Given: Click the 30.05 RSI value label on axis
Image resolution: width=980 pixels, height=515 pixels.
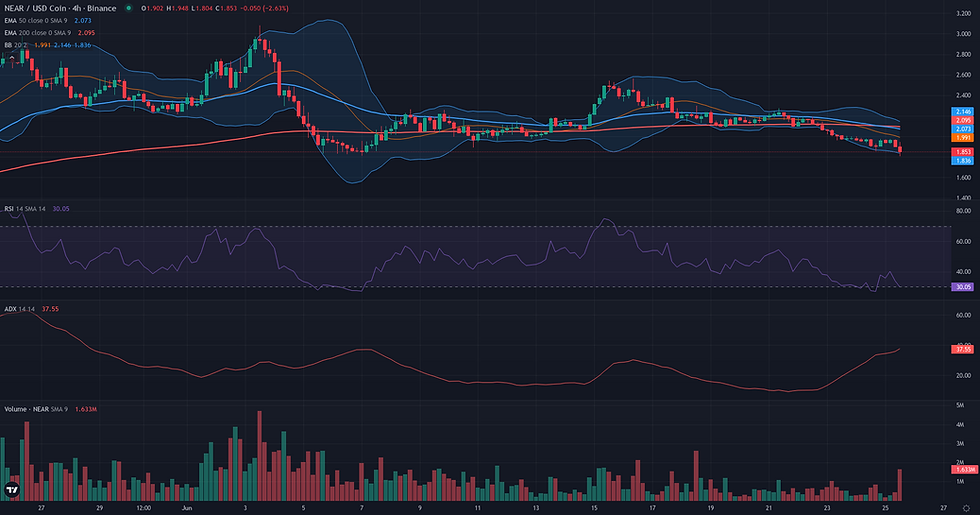Looking at the screenshot, I should coord(962,287).
